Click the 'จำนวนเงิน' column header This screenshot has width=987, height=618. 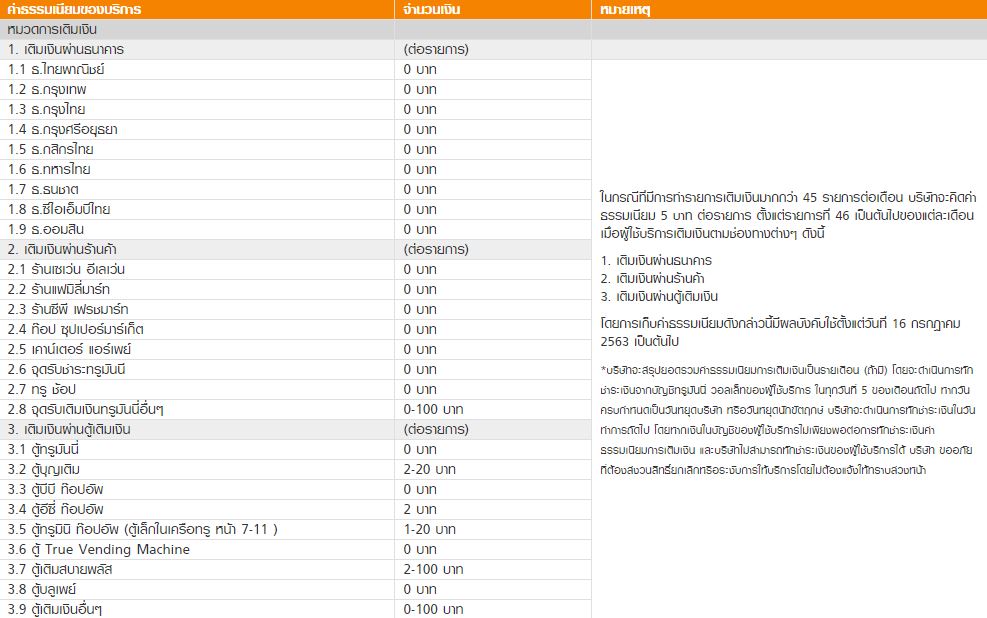pyautogui.click(x=432, y=10)
